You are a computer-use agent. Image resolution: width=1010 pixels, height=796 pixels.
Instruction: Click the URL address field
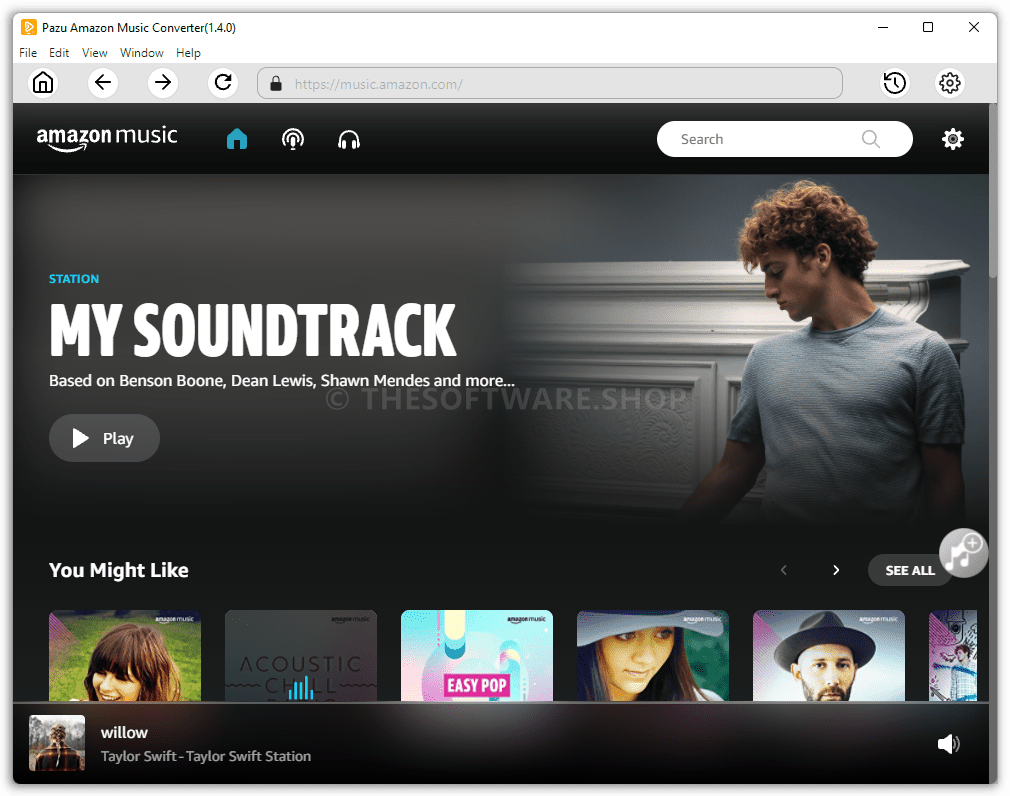(x=549, y=84)
